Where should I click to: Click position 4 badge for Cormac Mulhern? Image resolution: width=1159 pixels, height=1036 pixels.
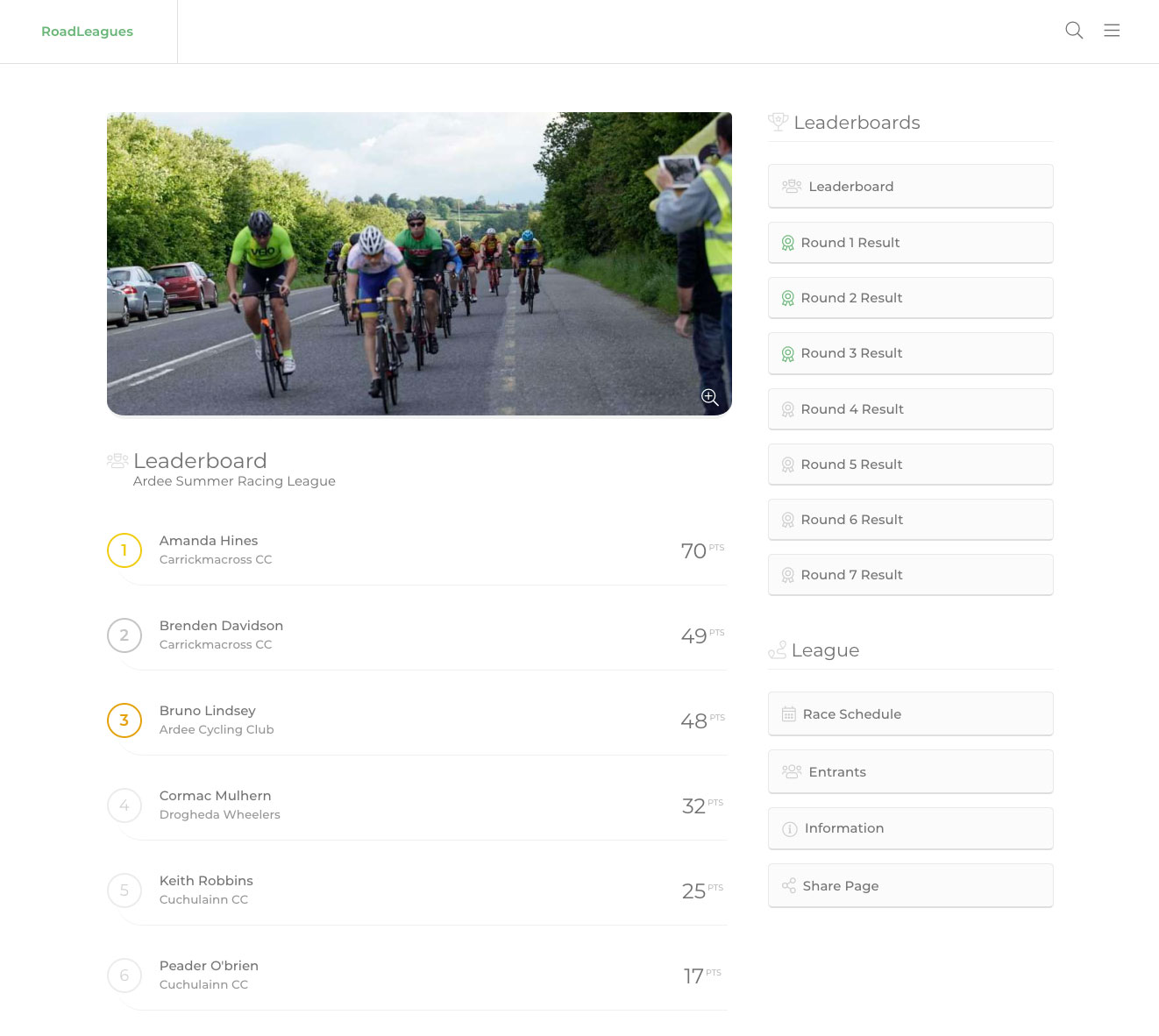coord(124,805)
